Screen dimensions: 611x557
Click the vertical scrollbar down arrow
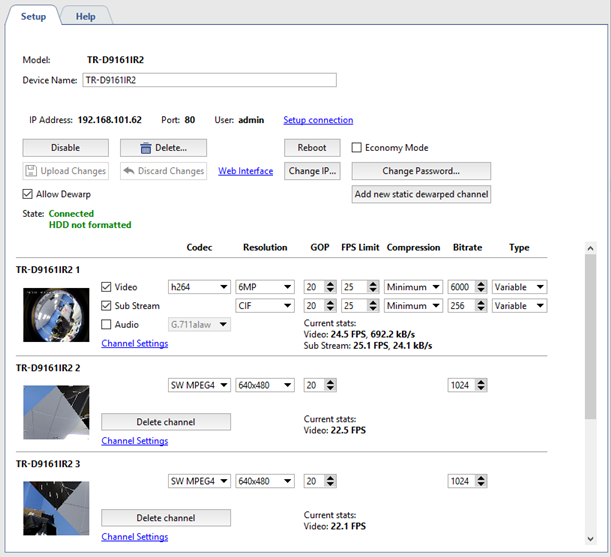pyautogui.click(x=590, y=540)
